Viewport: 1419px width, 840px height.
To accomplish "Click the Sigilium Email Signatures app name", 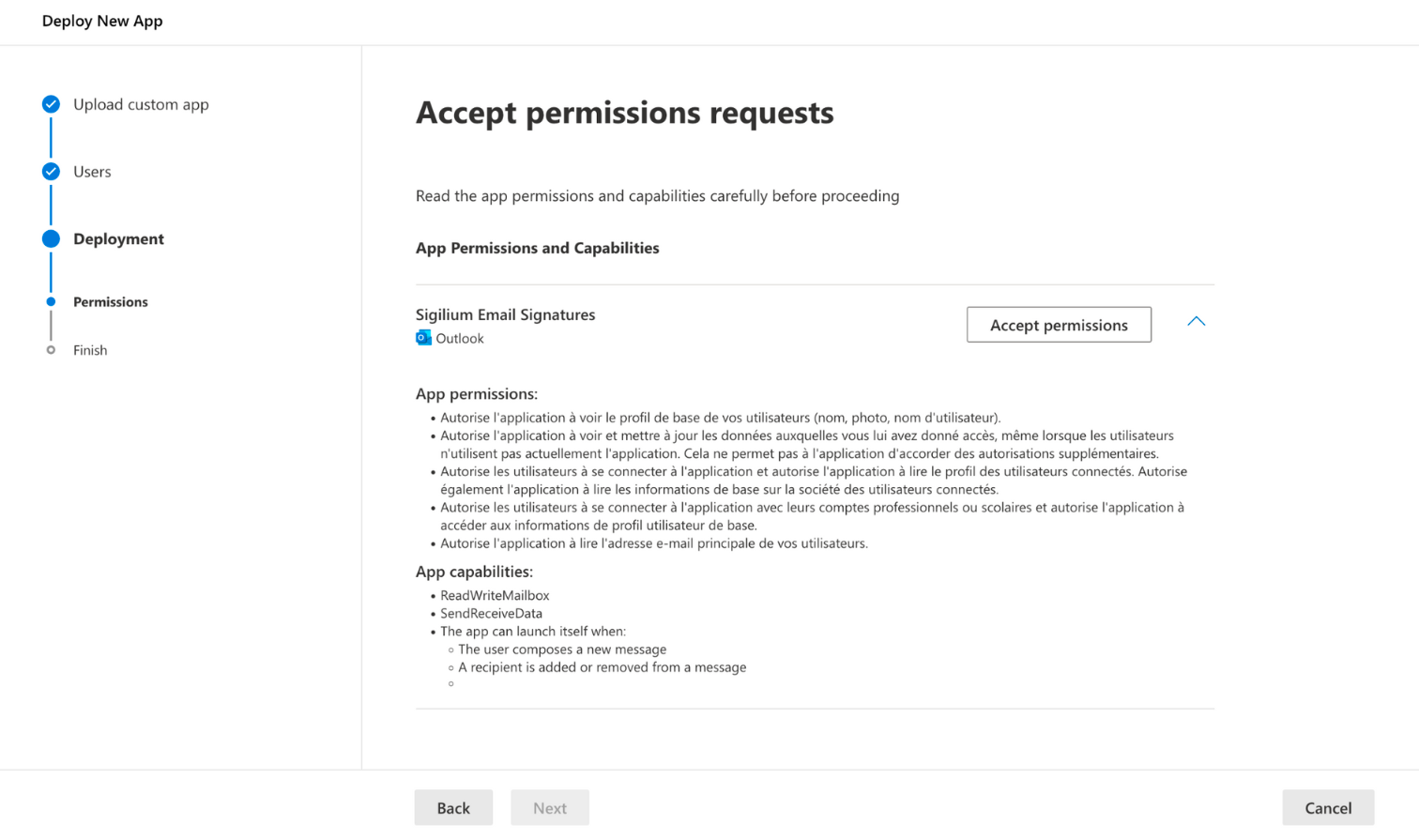I will [505, 314].
